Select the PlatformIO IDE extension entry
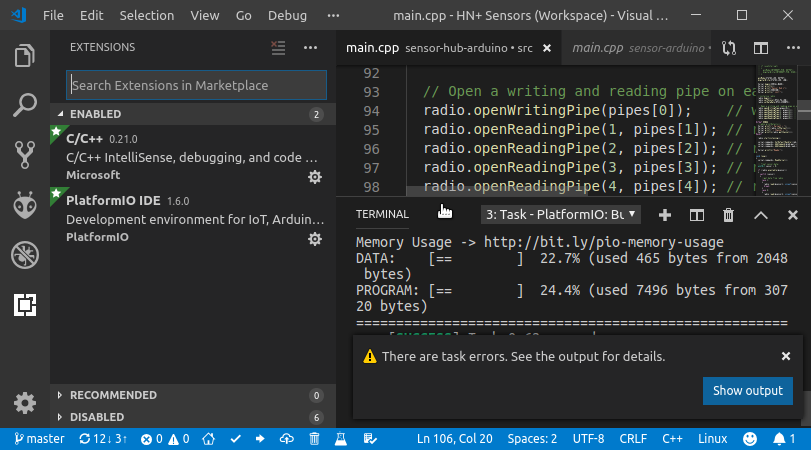Screen dimensions: 811x450 point(193,218)
